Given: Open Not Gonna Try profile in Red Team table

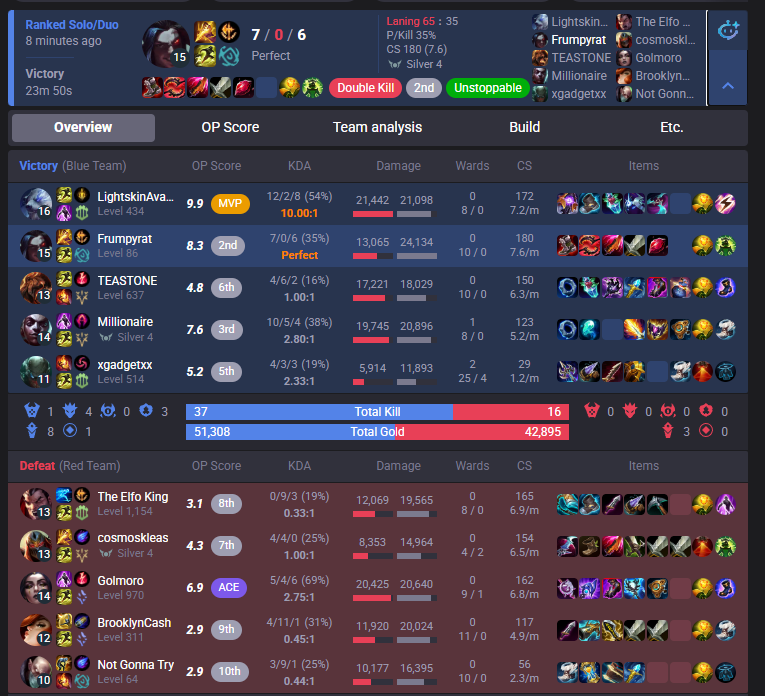Looking at the screenshot, I should [136, 665].
